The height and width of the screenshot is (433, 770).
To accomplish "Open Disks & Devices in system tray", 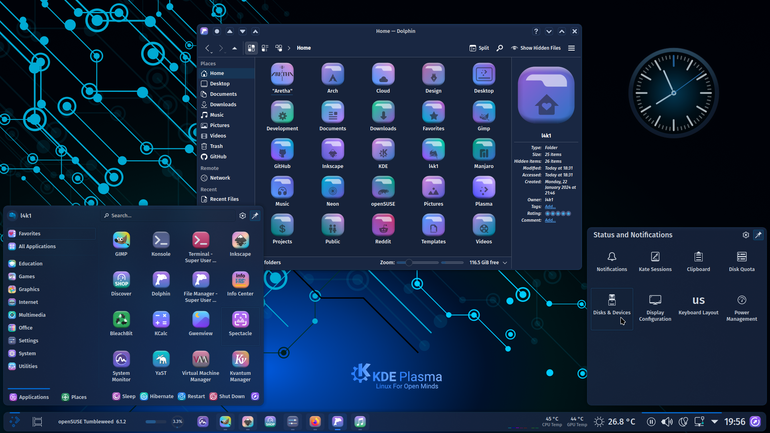I will click(612, 305).
